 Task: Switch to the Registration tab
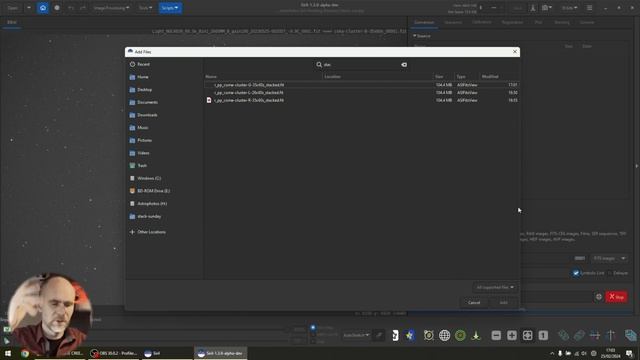pyautogui.click(x=512, y=22)
